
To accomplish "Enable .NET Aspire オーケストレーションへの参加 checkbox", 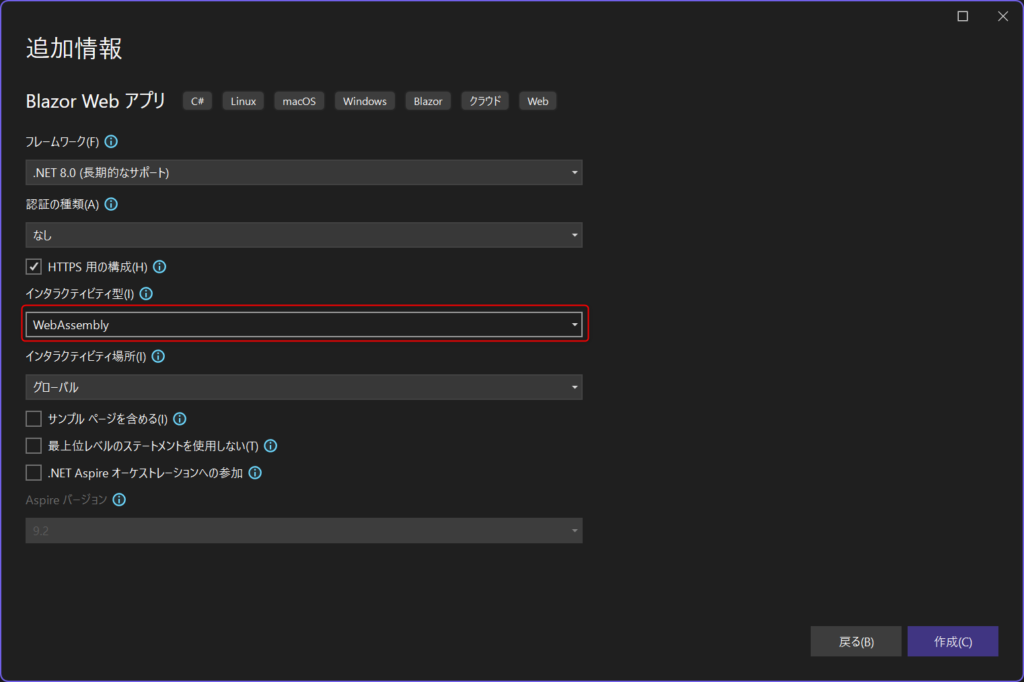I will [x=33, y=472].
